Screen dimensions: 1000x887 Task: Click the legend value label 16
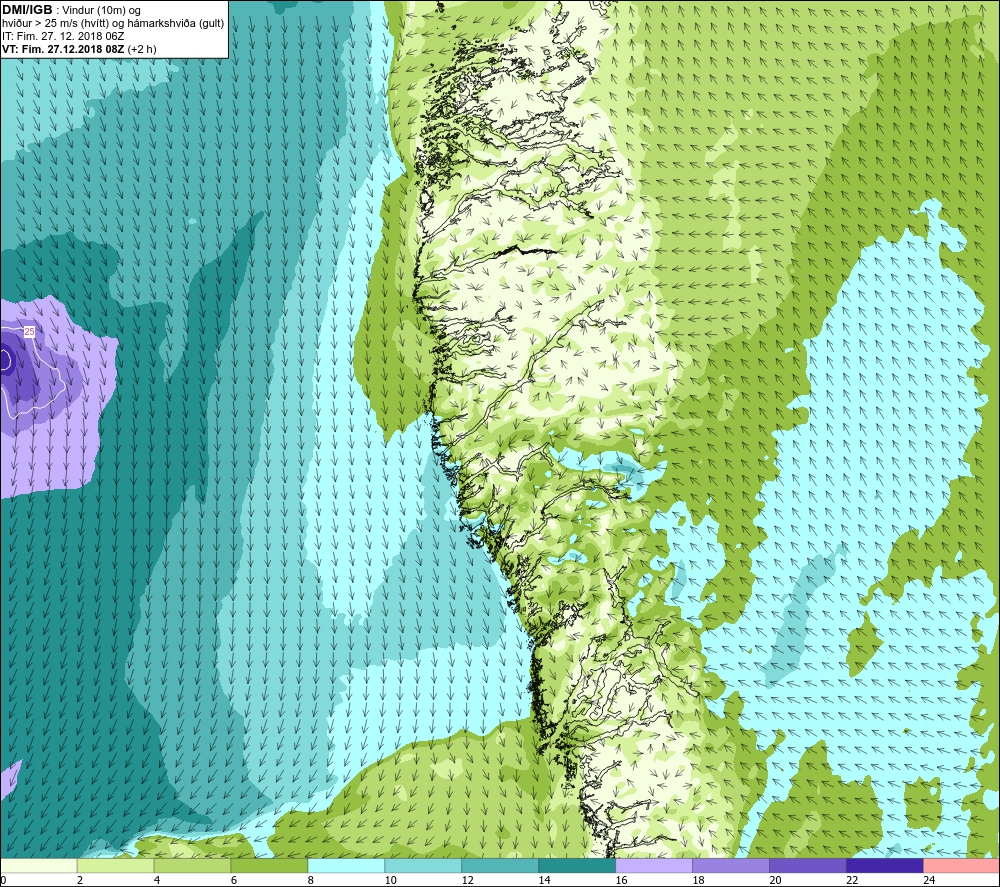[x=621, y=880]
